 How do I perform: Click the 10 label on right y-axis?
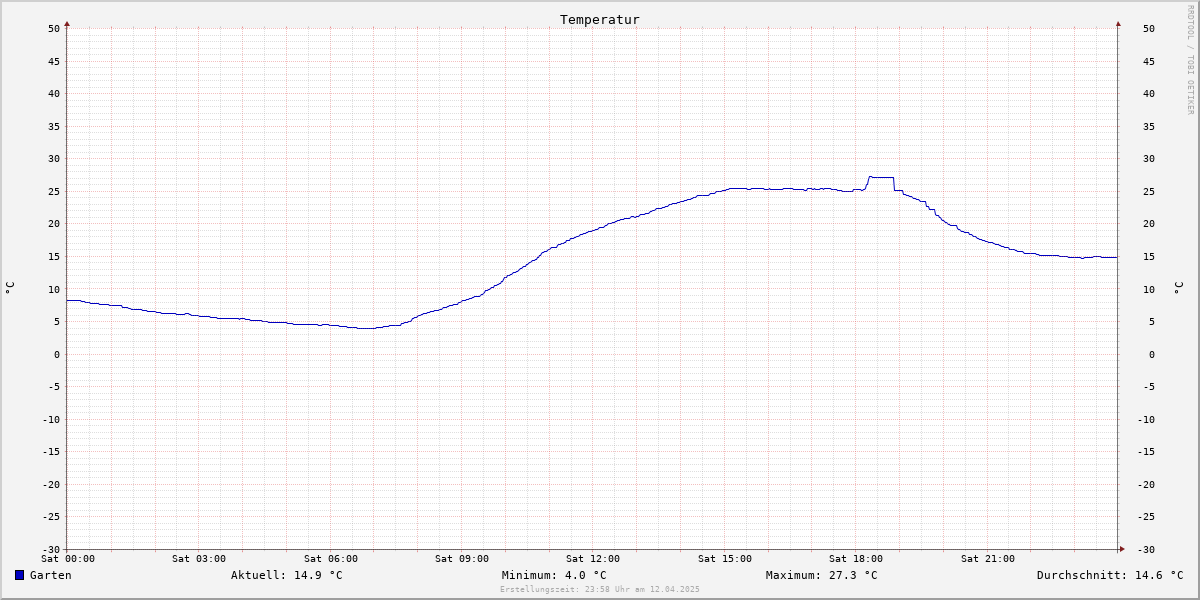[1149, 289]
